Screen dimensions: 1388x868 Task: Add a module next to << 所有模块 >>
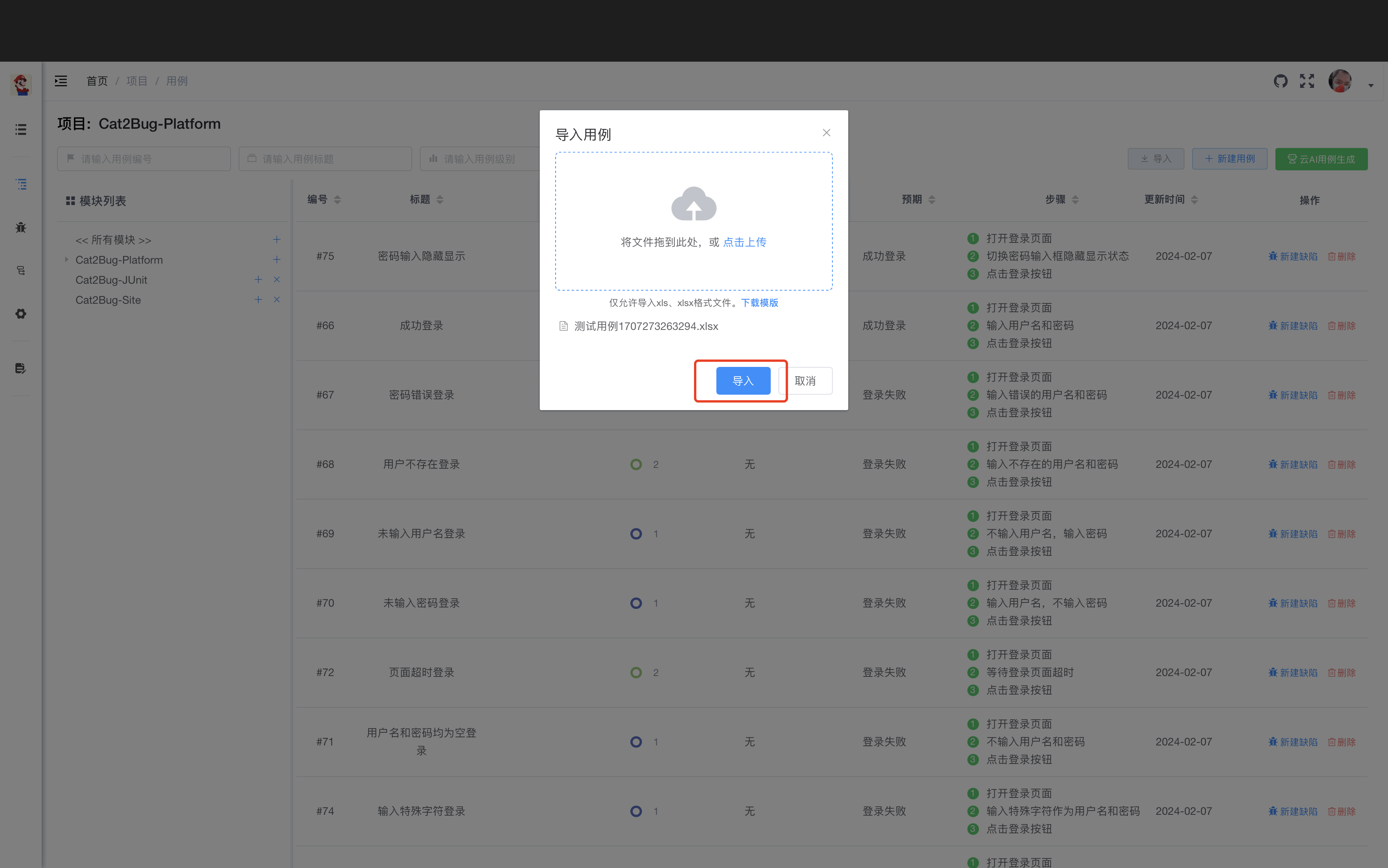(x=277, y=239)
